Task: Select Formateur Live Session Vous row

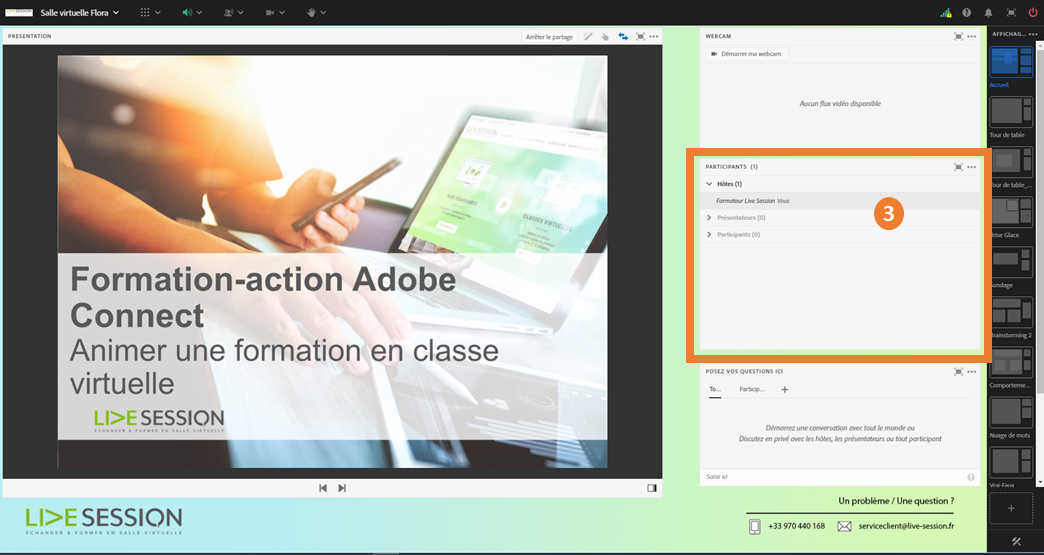Action: point(840,200)
